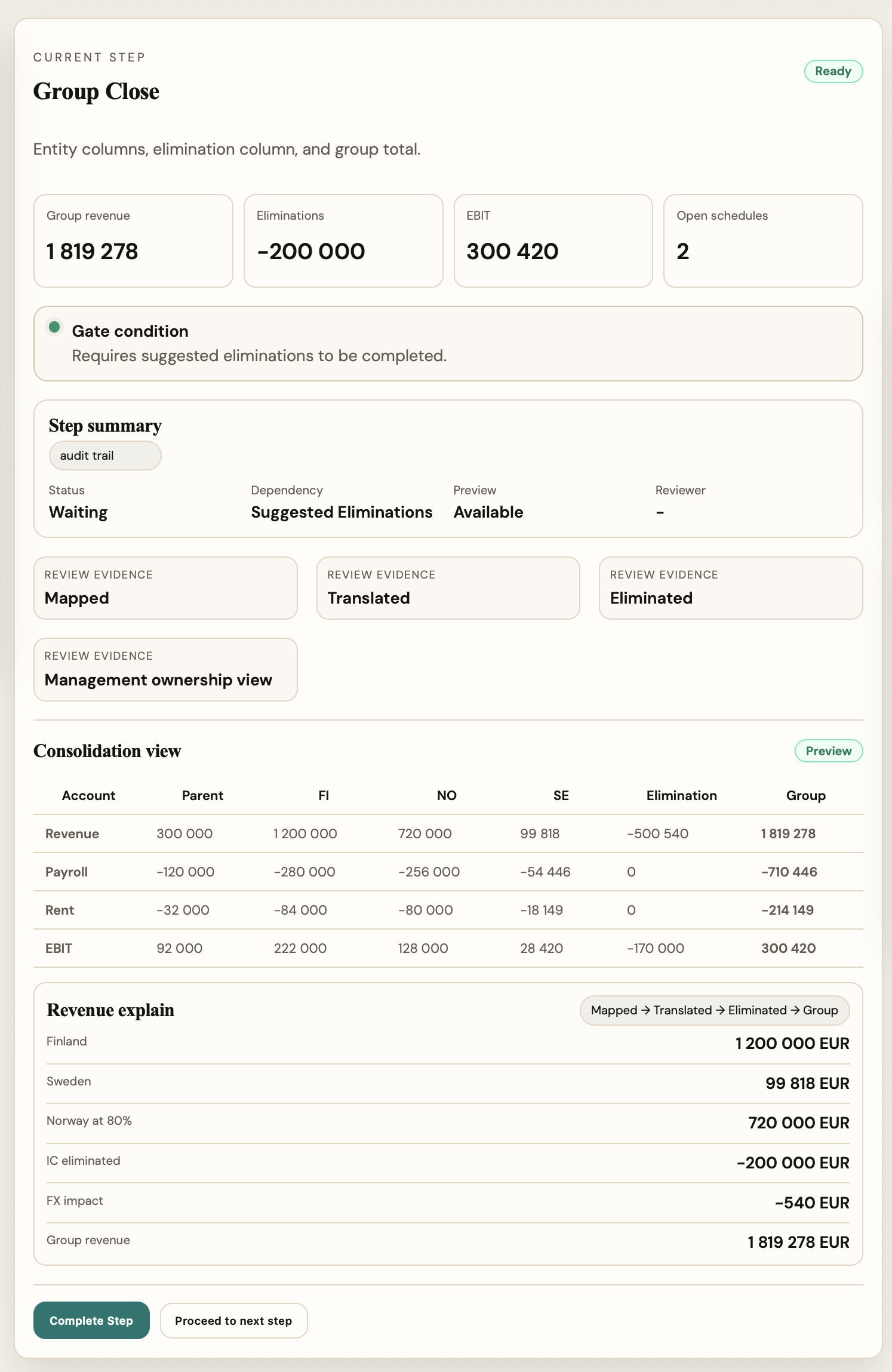Click Proceed to next step button
892x1372 pixels.
coord(233,1320)
